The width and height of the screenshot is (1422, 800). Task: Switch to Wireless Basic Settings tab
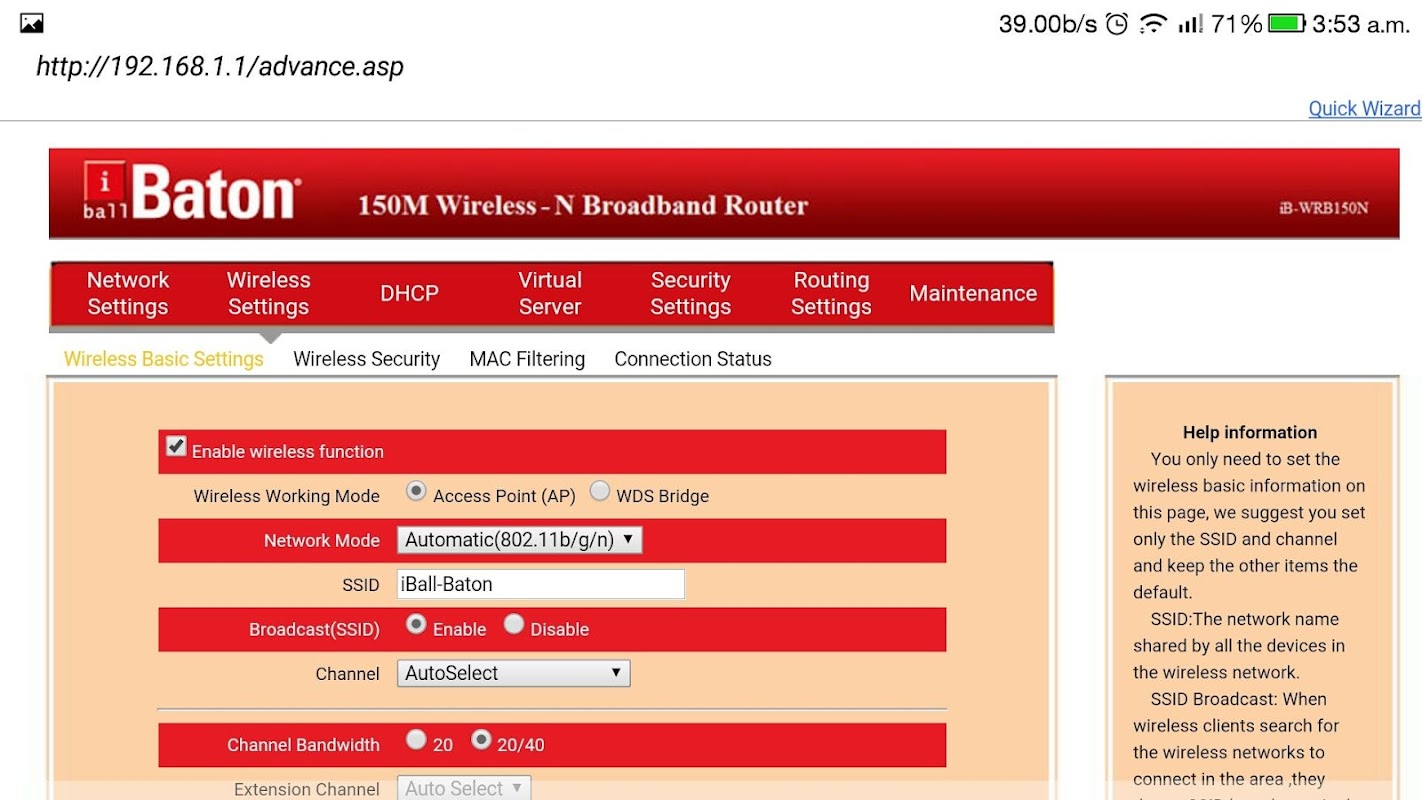coord(164,359)
